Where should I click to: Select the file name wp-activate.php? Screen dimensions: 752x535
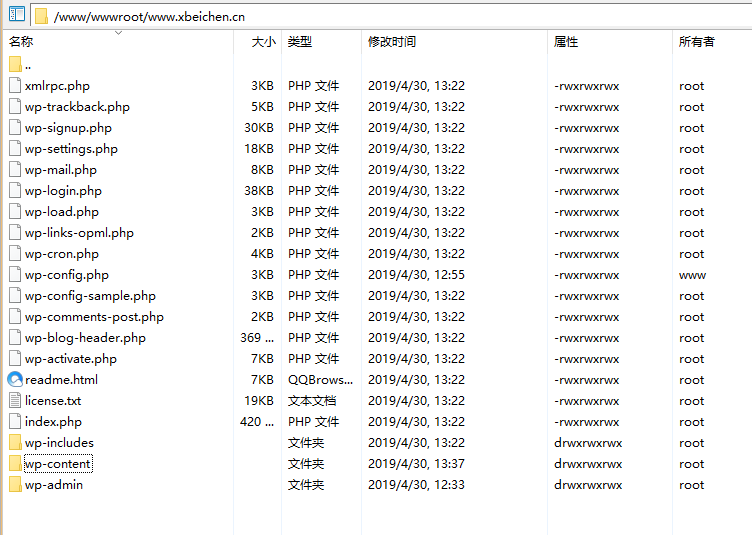71,359
